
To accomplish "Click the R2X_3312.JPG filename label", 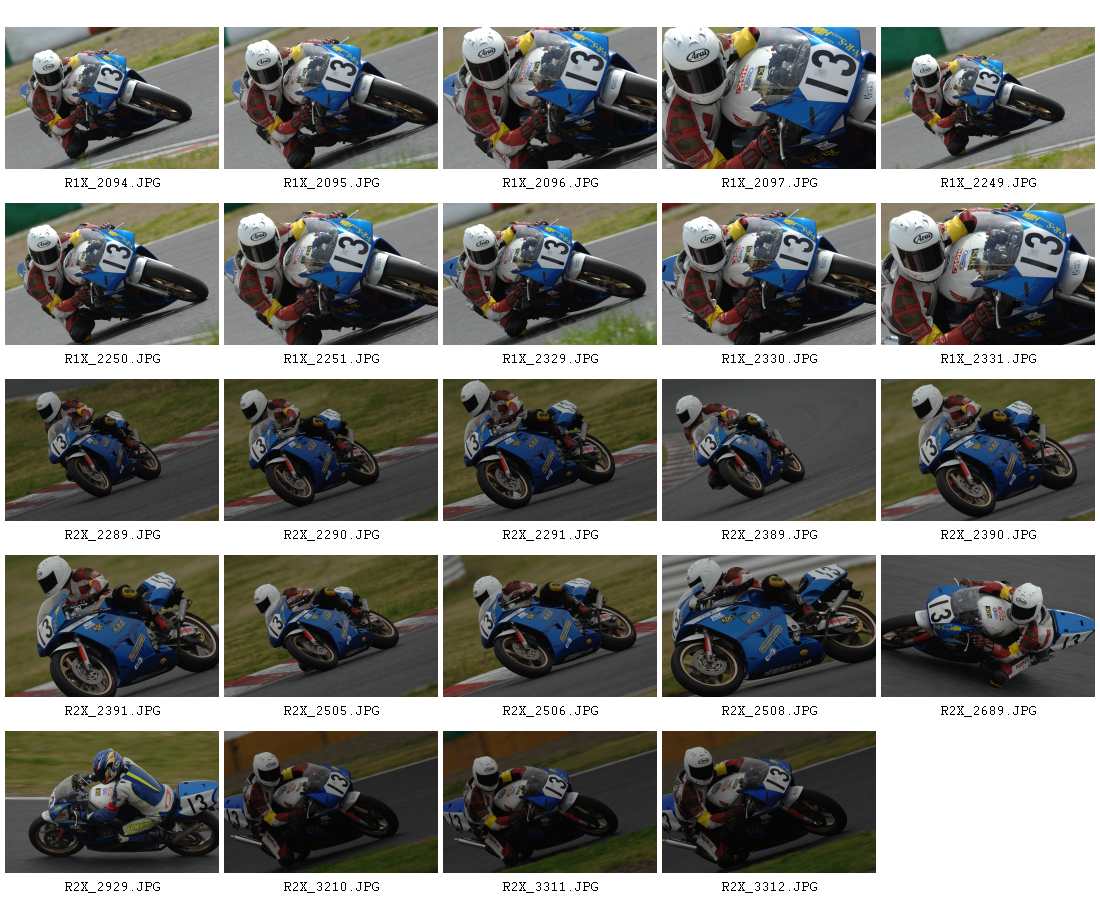I will [770, 887].
